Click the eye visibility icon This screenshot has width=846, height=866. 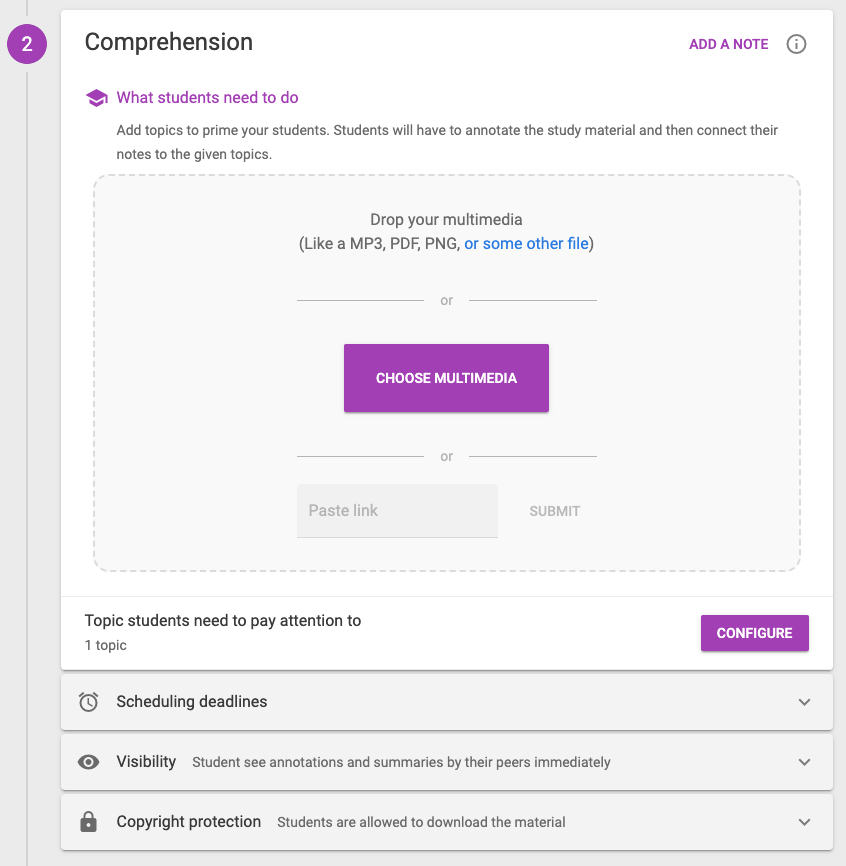(x=88, y=762)
